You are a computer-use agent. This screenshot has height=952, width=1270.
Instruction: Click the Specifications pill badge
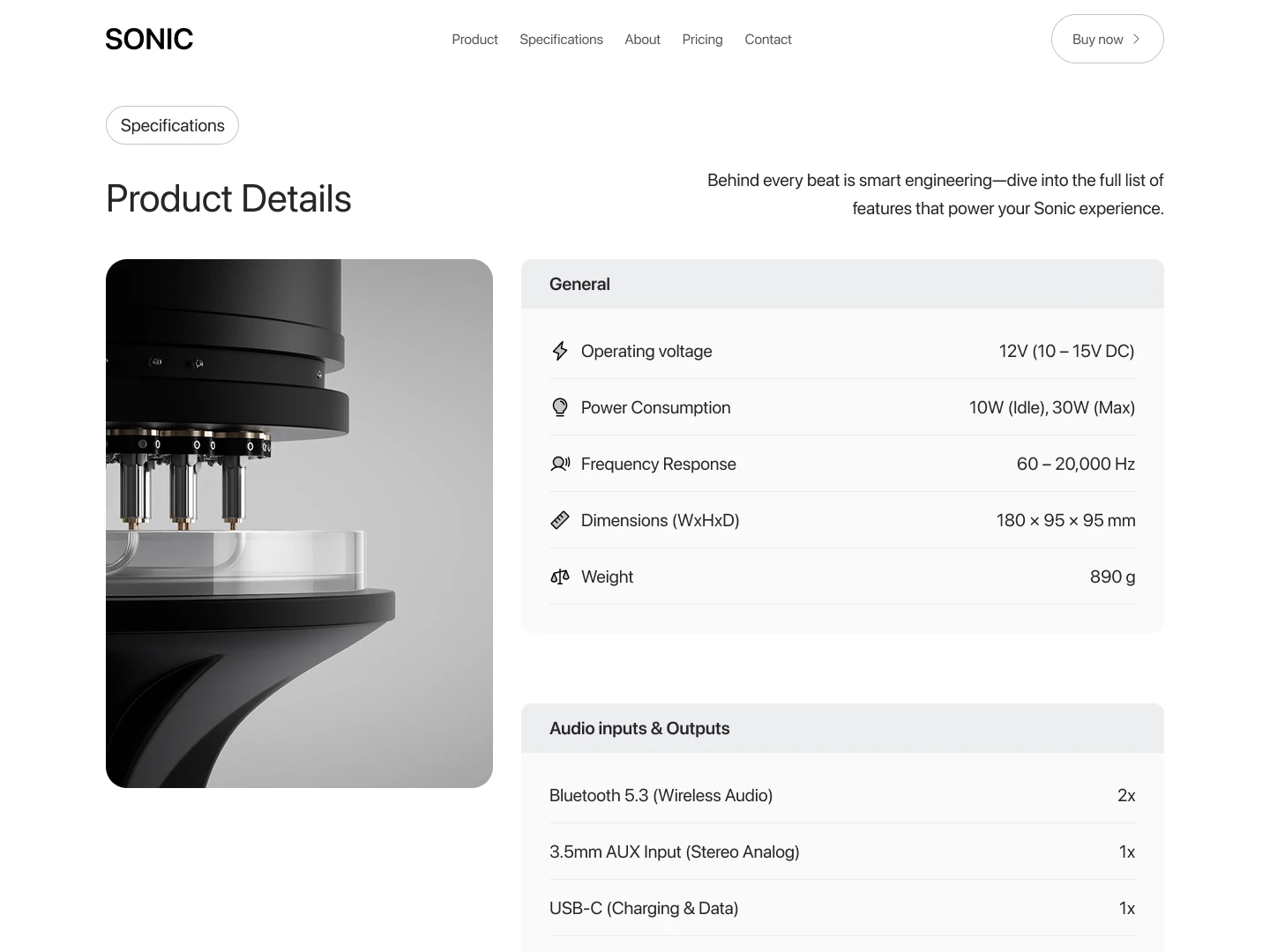(x=172, y=125)
